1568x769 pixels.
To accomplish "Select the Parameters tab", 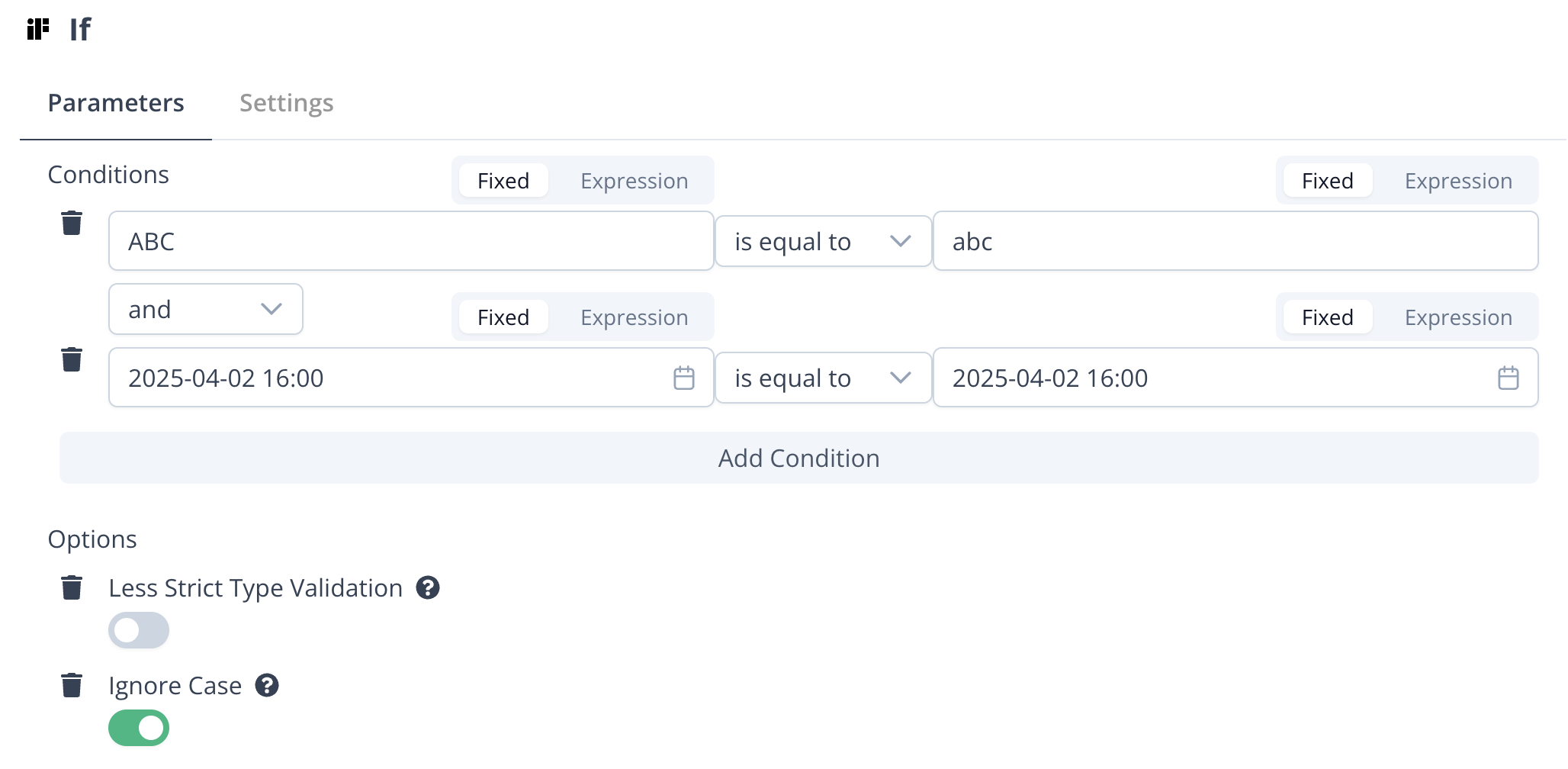I will [x=116, y=103].
